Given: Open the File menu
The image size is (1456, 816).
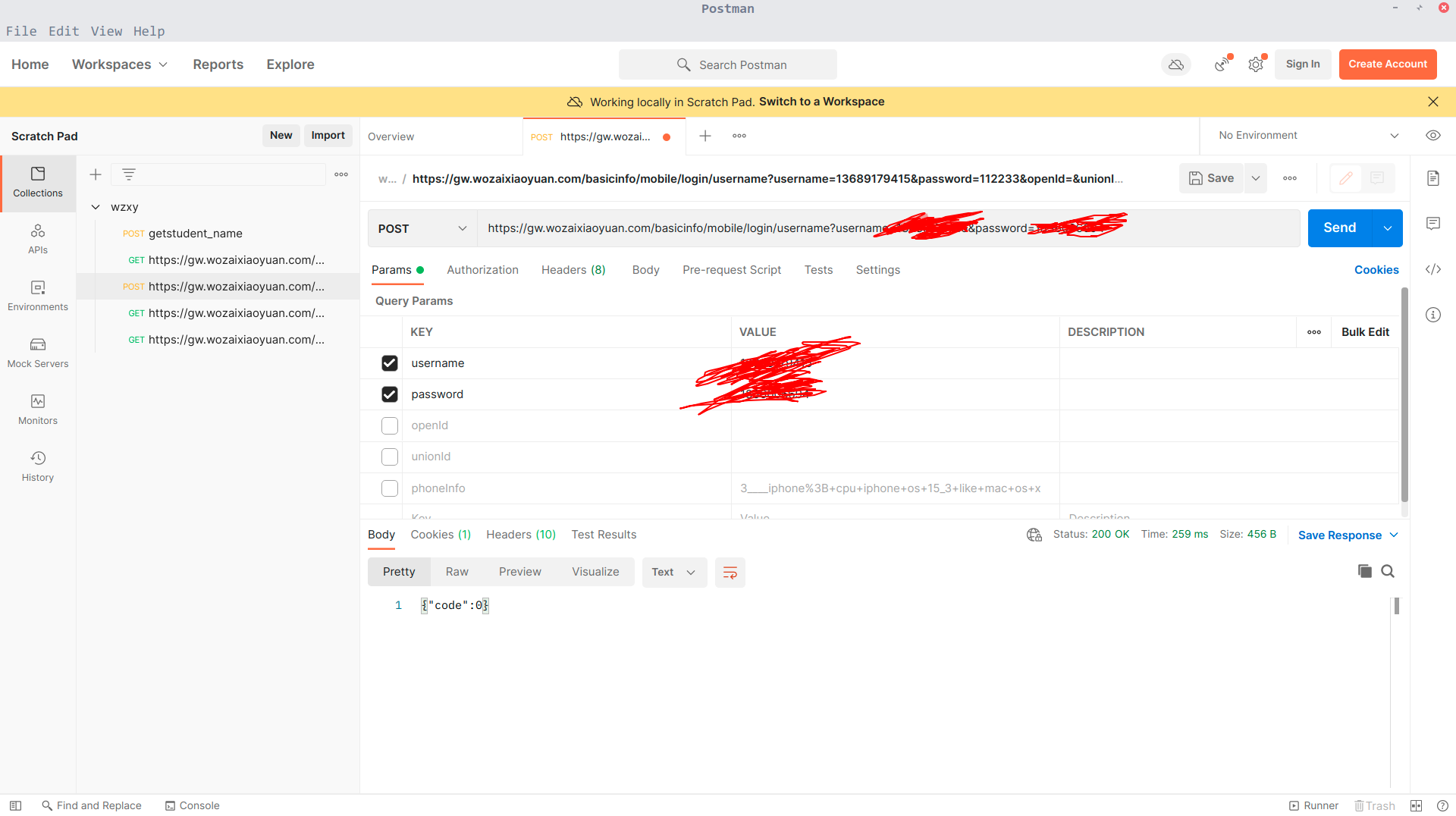Looking at the screenshot, I should (x=21, y=31).
